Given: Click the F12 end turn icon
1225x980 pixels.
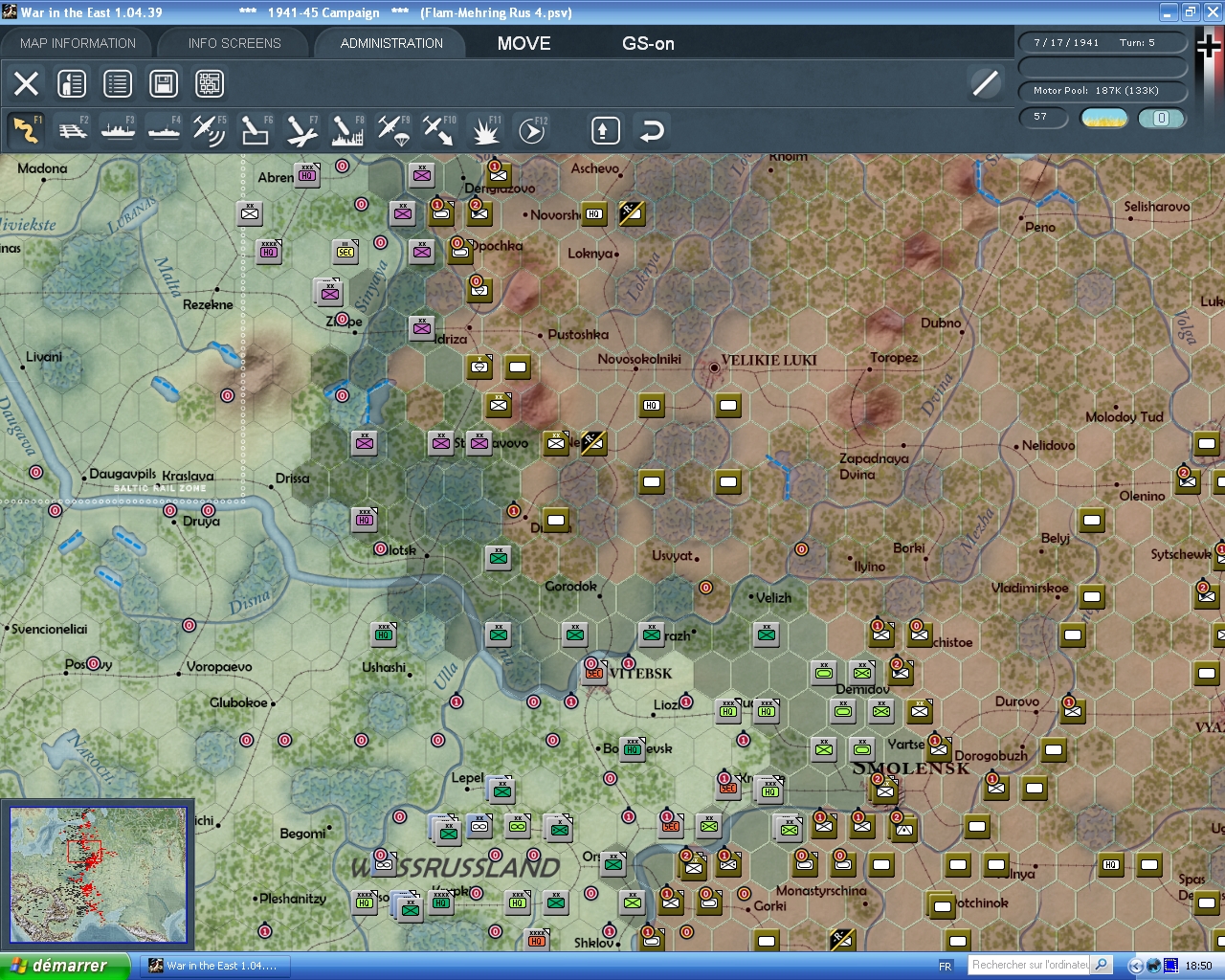Looking at the screenshot, I should (531, 130).
